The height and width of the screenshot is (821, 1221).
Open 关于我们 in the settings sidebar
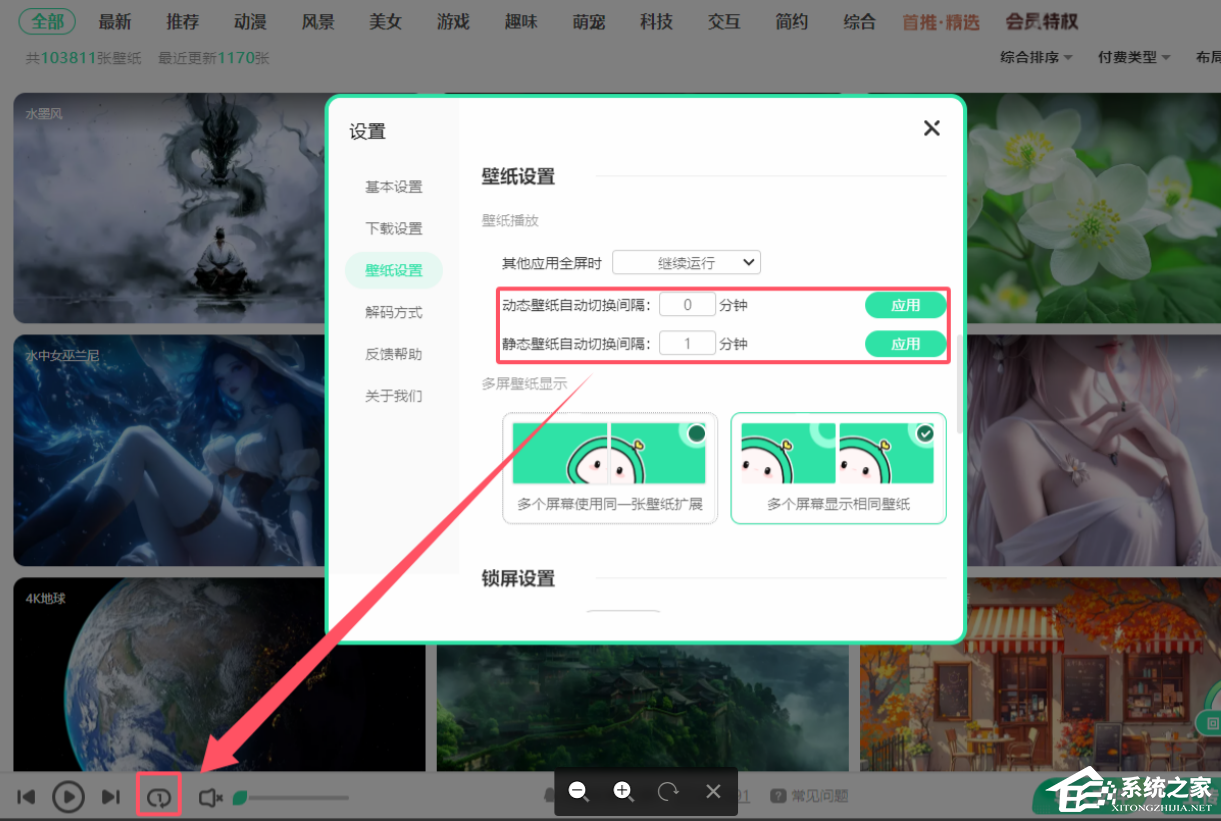[394, 397]
